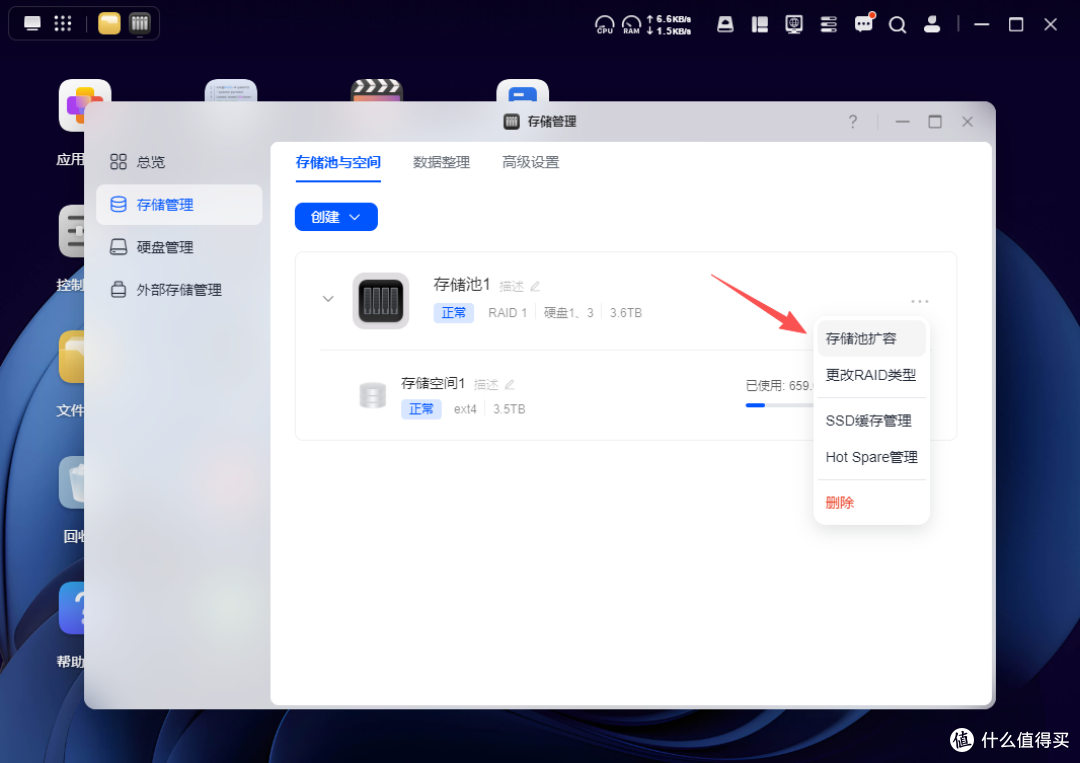
Task: Collapse the 存储池1 chevron expander
Action: (x=328, y=299)
